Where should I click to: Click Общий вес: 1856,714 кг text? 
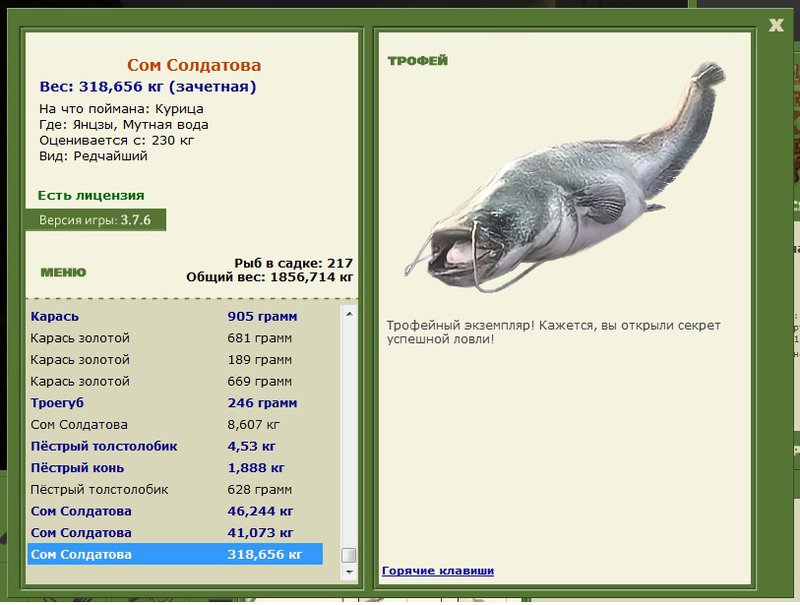(269, 277)
